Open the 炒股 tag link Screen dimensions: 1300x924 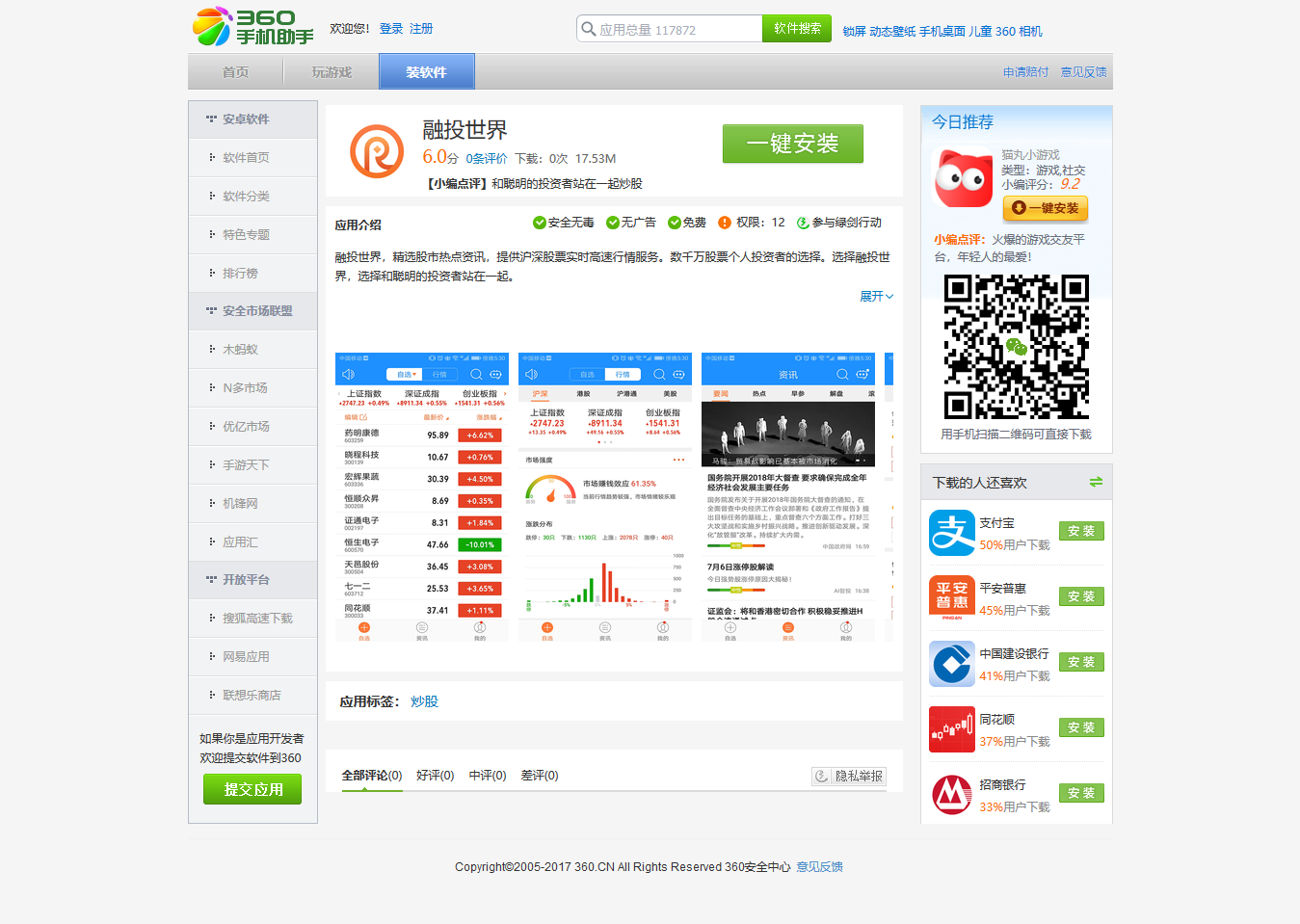point(424,701)
